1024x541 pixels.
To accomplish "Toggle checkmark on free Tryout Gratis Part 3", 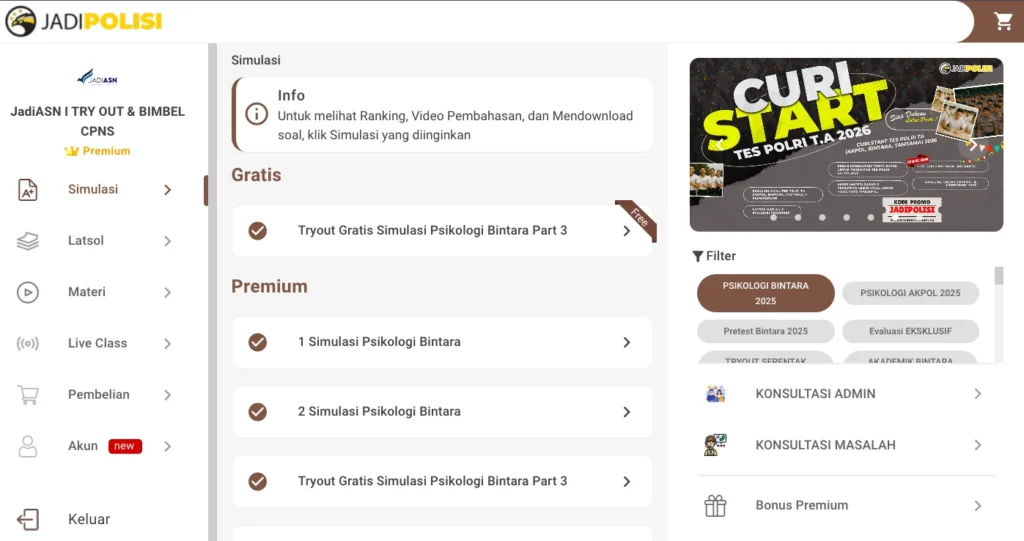I will pyautogui.click(x=257, y=231).
